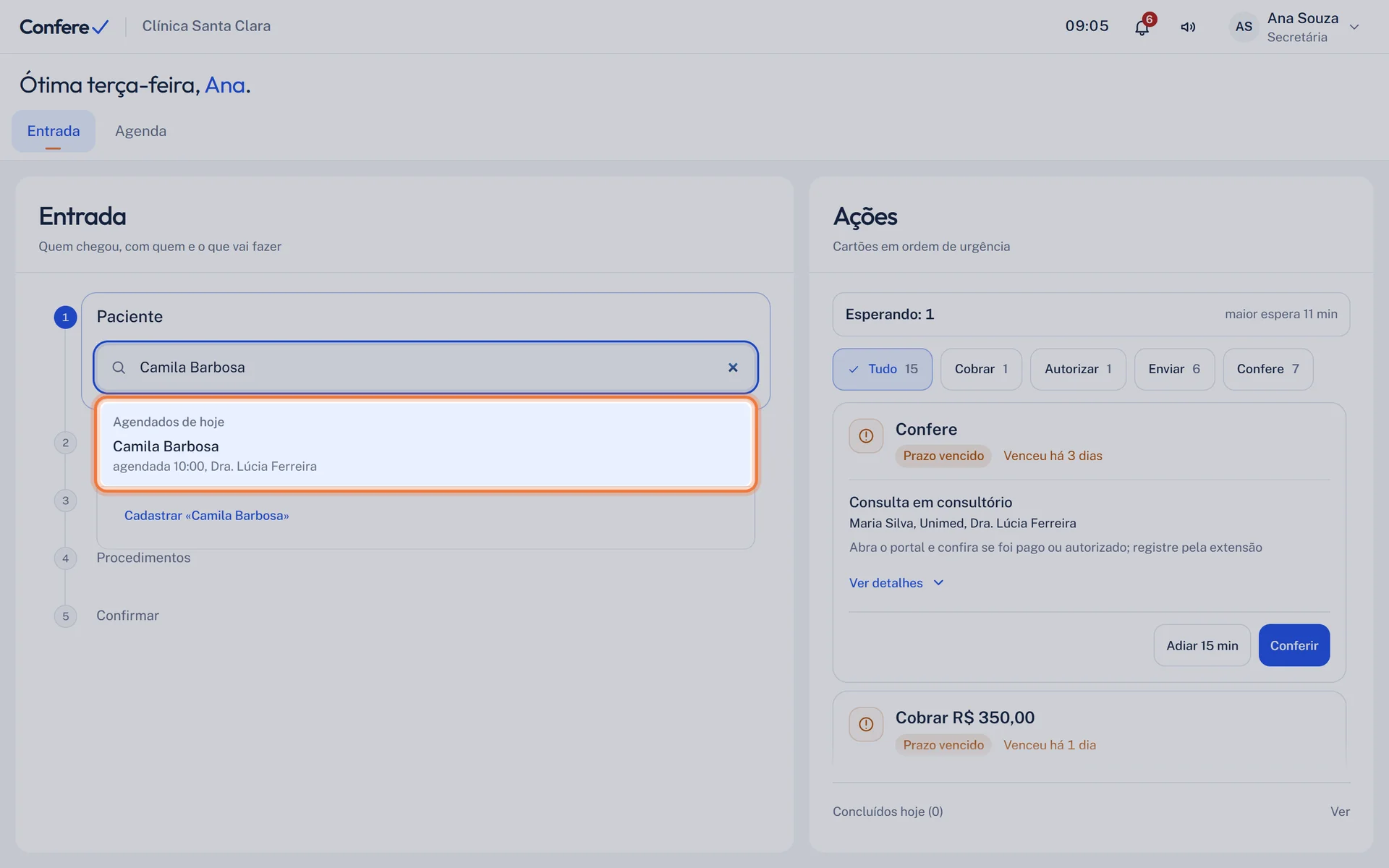Go to step 5 Confirmar
The image size is (1389, 868).
pyautogui.click(x=127, y=616)
